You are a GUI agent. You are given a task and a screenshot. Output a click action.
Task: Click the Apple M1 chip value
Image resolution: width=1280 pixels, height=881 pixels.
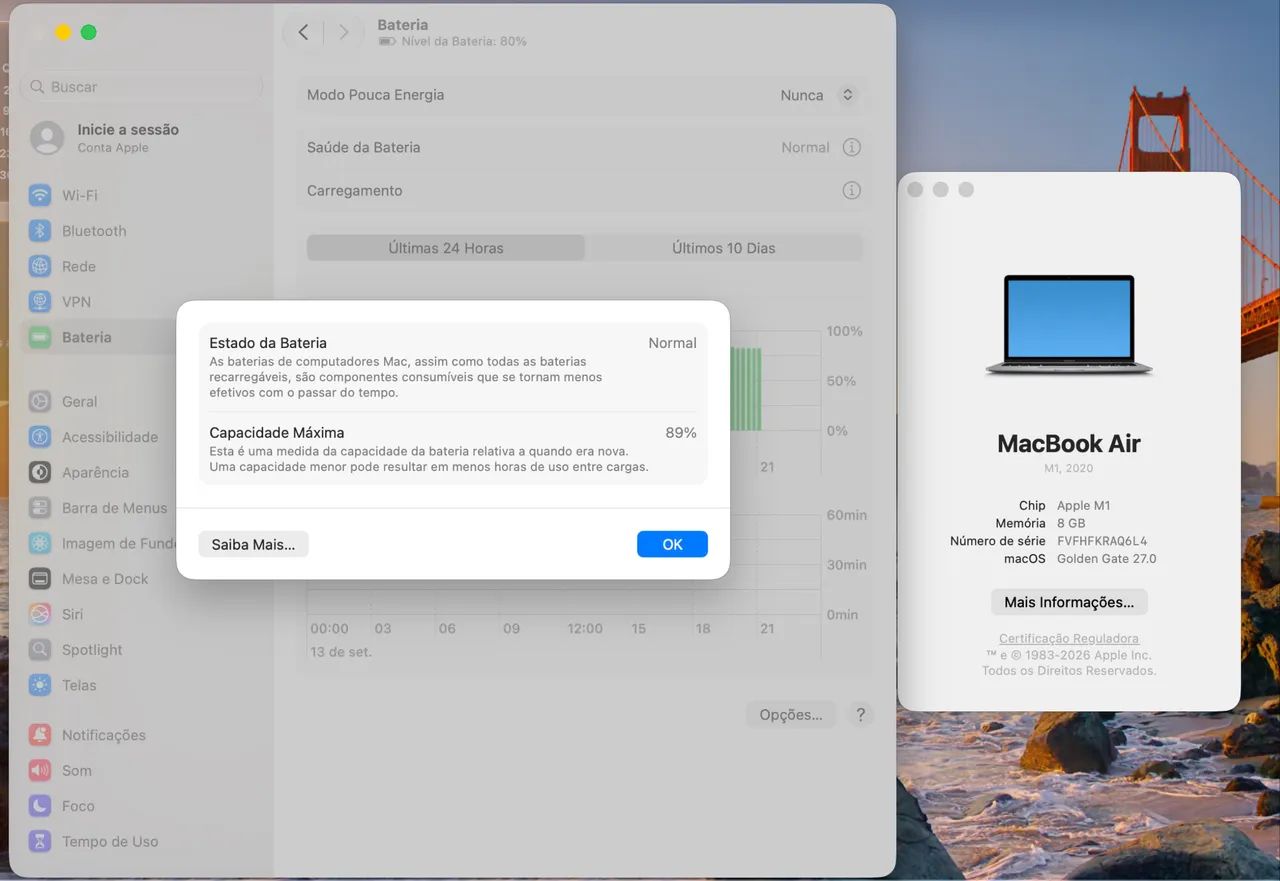tap(1084, 506)
